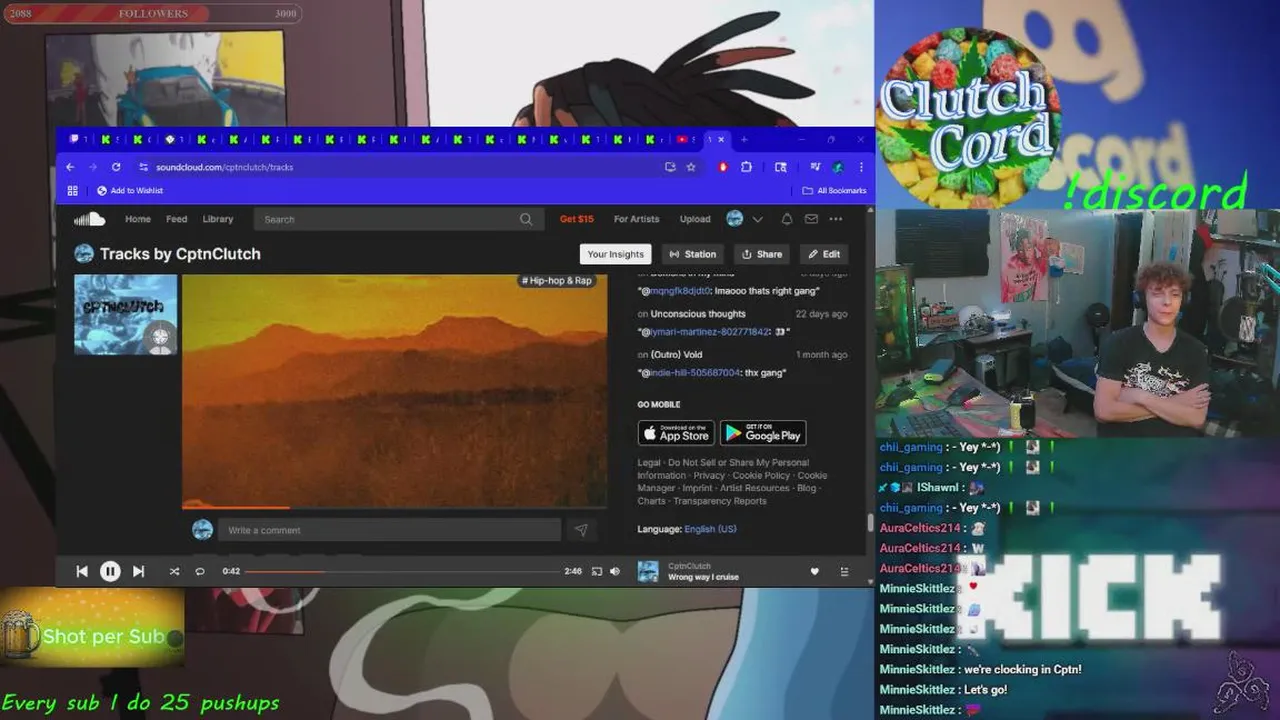The height and width of the screenshot is (720, 1280).
Task: Open notifications bell
Action: click(x=787, y=219)
